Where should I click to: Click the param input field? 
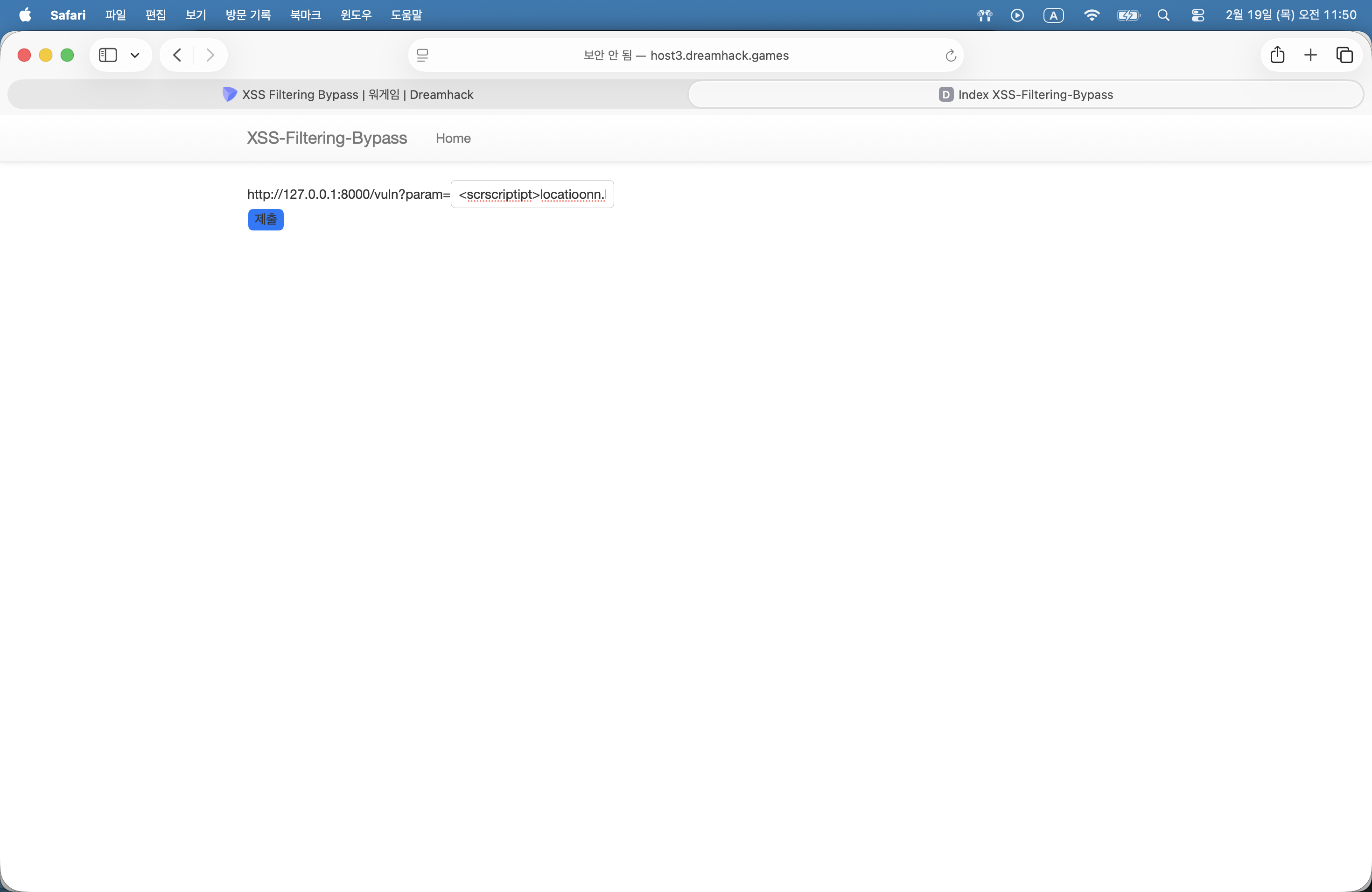[532, 194]
